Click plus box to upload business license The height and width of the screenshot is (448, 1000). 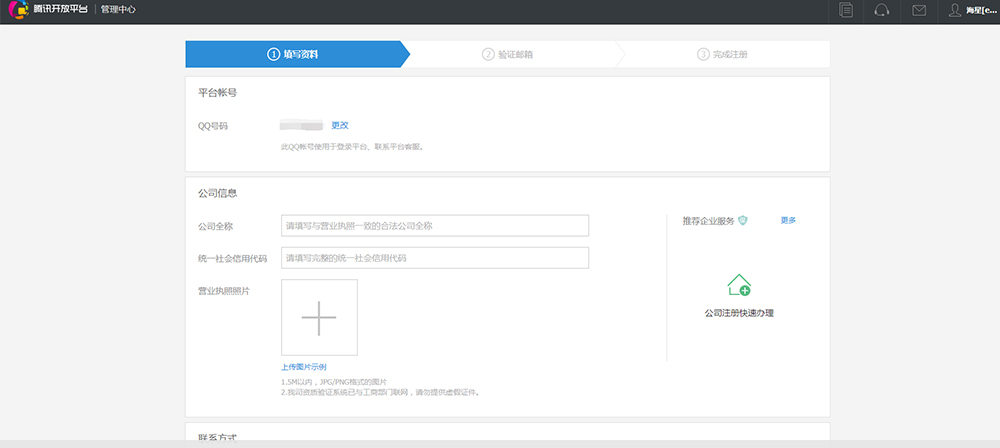coord(319,317)
